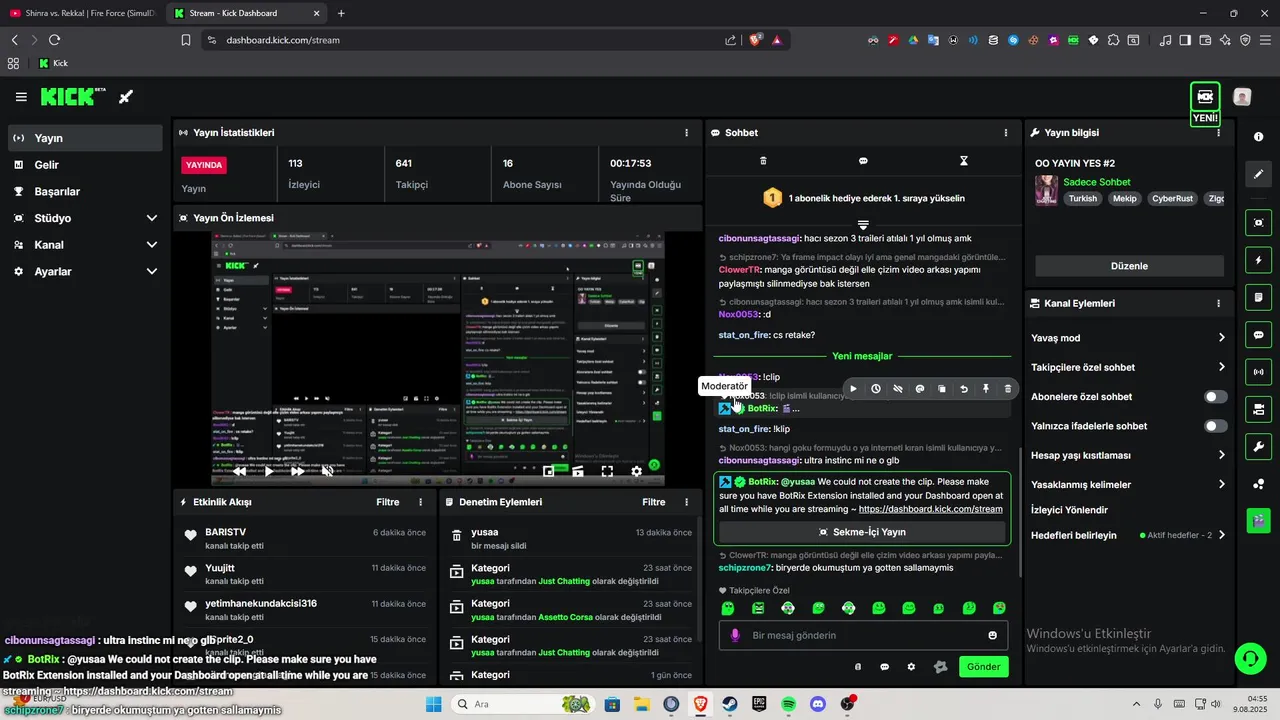Open Spotify from the Windows taskbar

coord(788,704)
